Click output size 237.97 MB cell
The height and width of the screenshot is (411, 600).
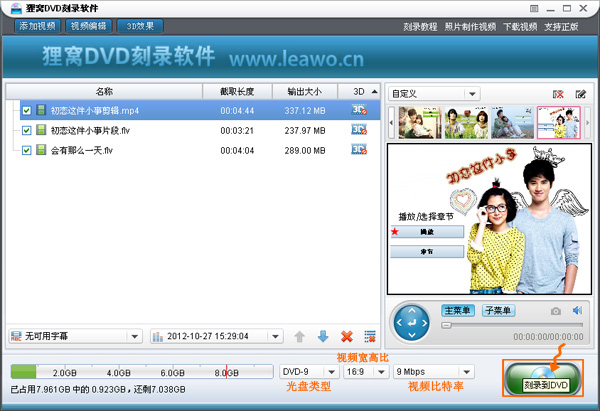pyautogui.click(x=305, y=131)
